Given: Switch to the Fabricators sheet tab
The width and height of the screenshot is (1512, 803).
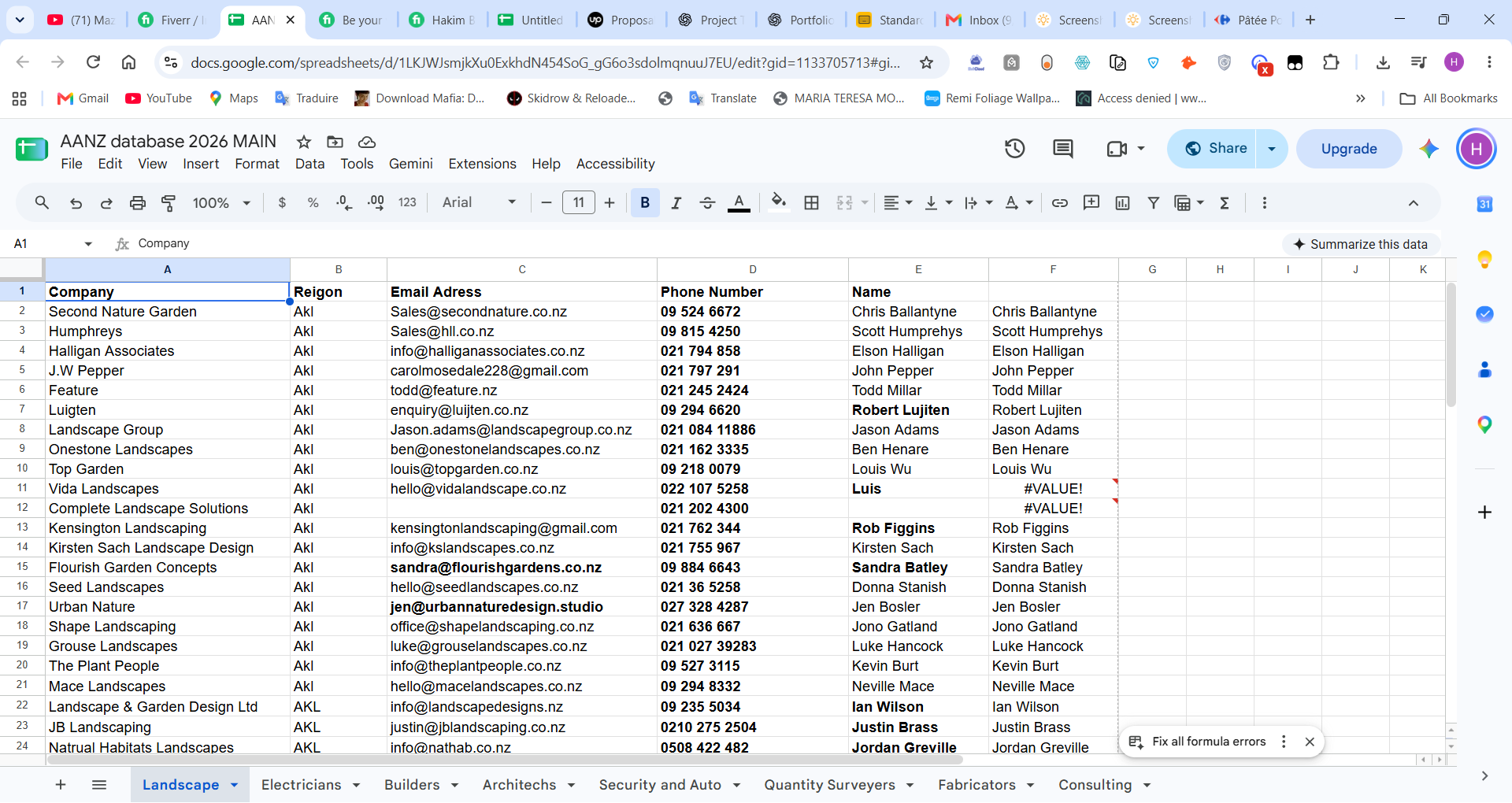Looking at the screenshot, I should [x=976, y=785].
